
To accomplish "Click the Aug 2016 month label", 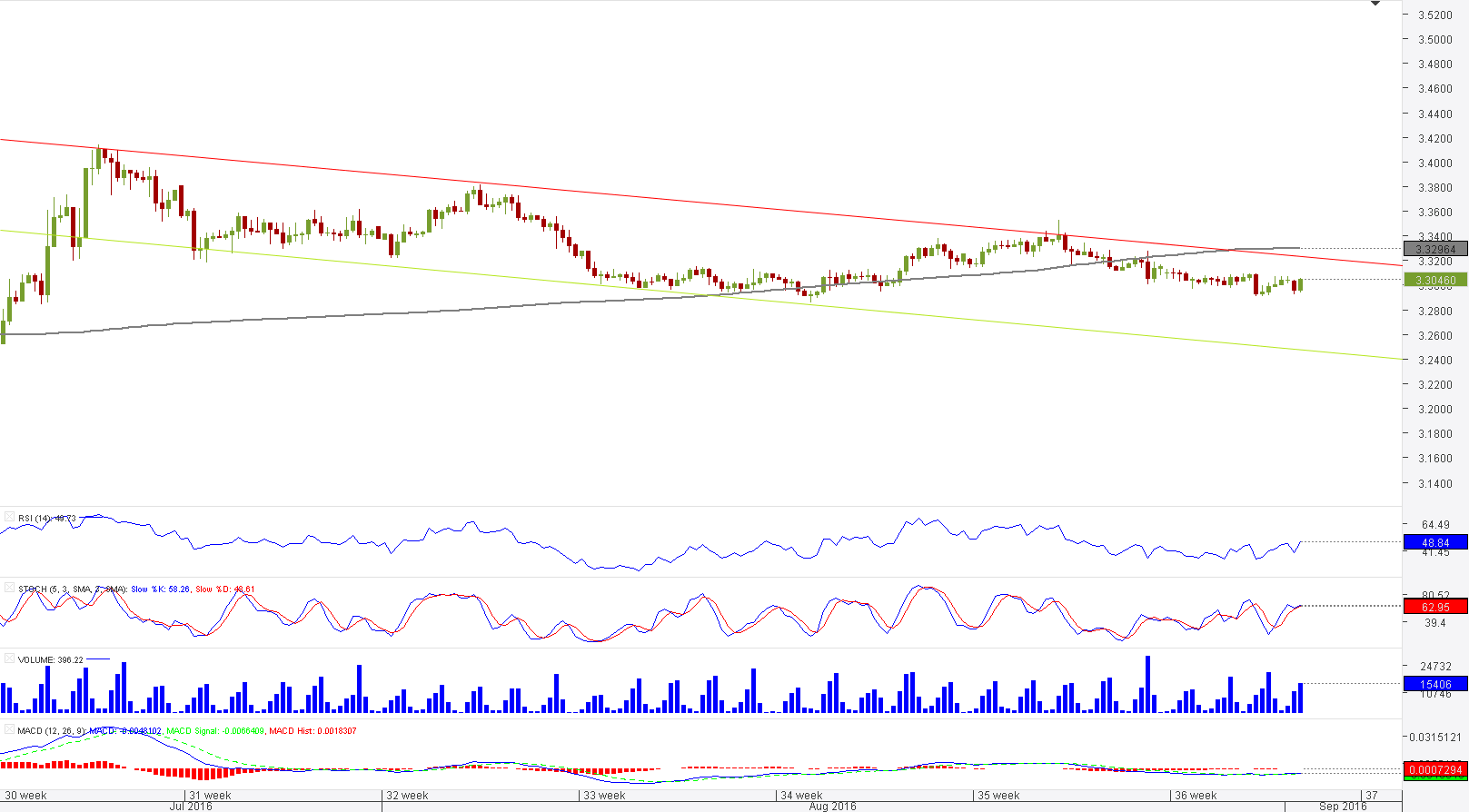I will tap(832, 807).
